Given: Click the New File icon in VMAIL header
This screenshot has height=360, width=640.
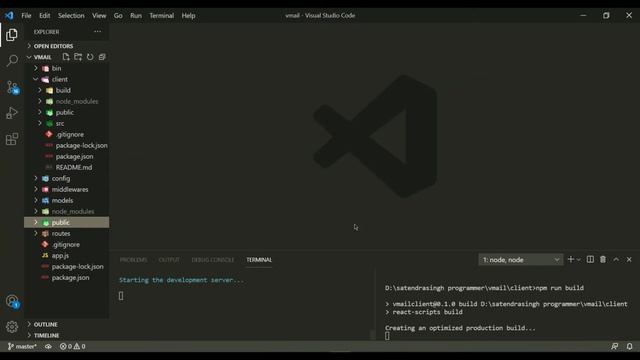Looking at the screenshot, I should pos(66,57).
